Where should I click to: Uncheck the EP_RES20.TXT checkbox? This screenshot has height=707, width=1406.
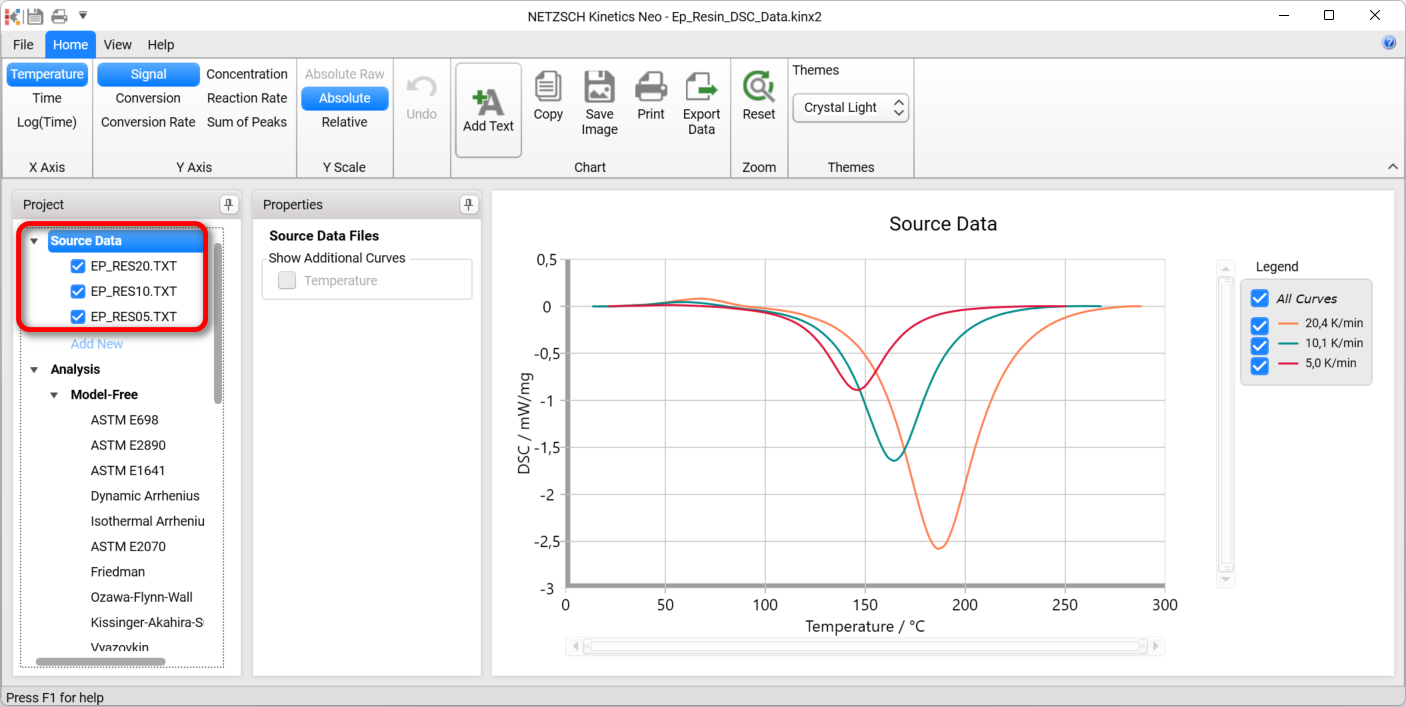coord(78,266)
